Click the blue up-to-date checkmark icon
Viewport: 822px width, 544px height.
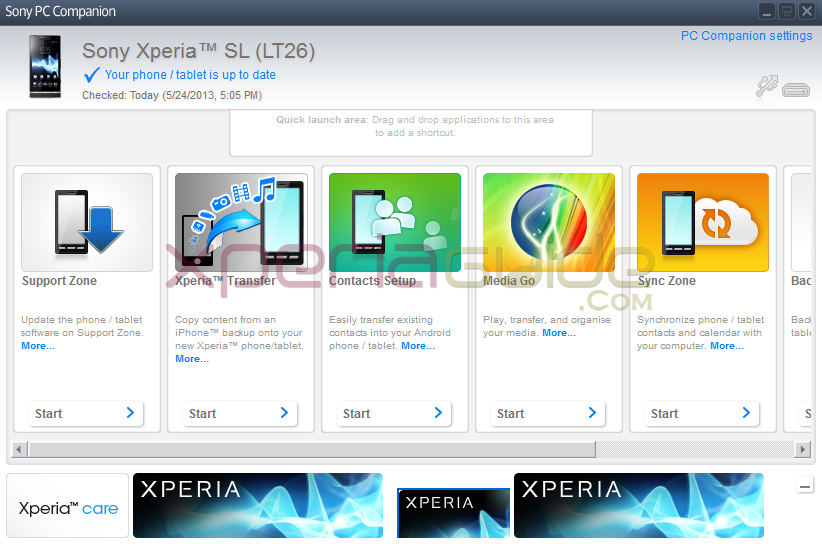(92, 75)
